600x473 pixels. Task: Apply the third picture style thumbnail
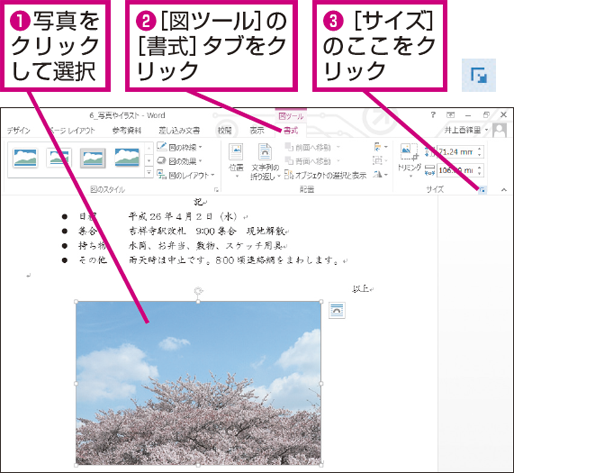(93, 156)
